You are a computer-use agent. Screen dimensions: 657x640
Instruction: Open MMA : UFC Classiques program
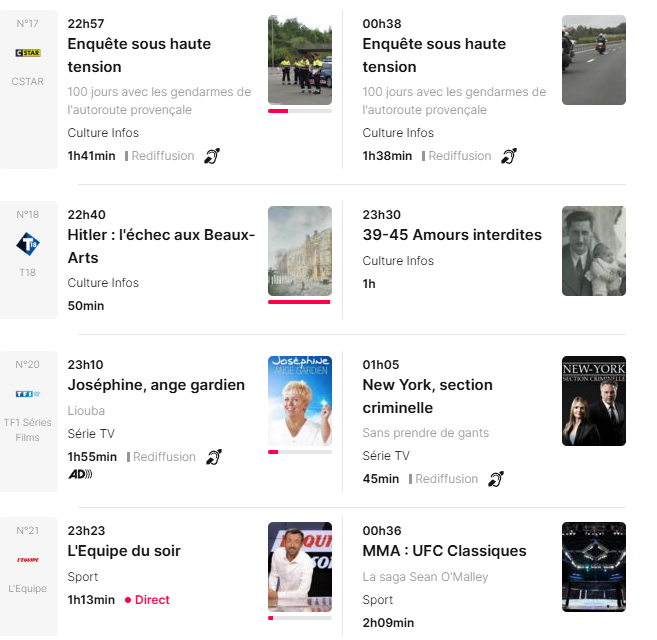[x=444, y=551]
